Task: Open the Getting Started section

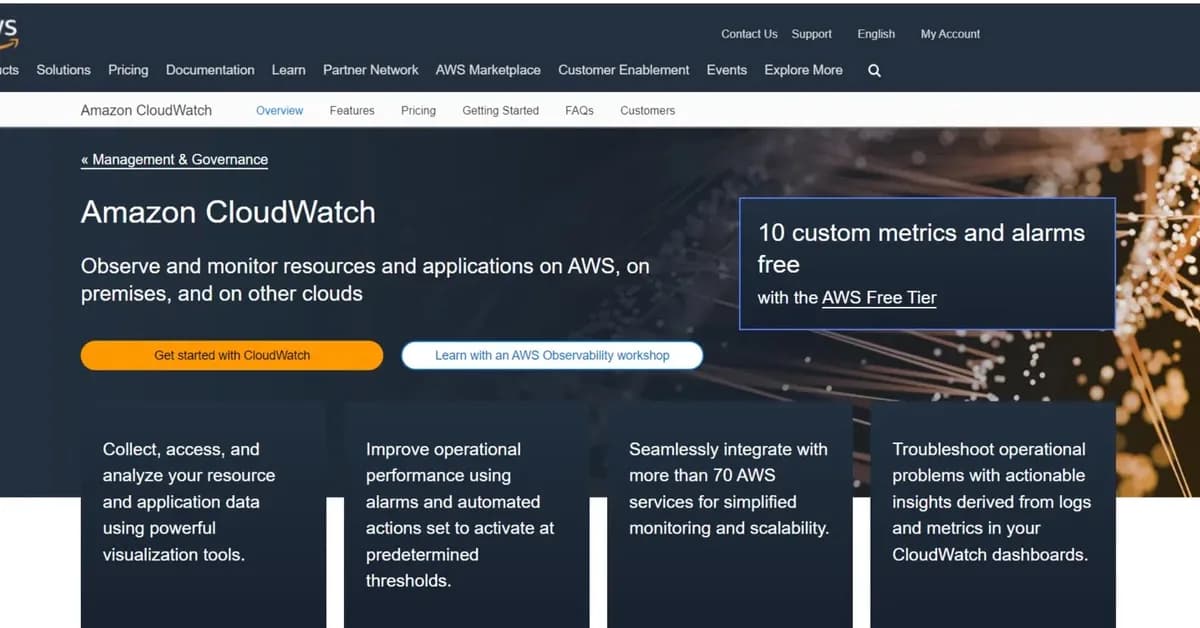Action: pyautogui.click(x=500, y=111)
